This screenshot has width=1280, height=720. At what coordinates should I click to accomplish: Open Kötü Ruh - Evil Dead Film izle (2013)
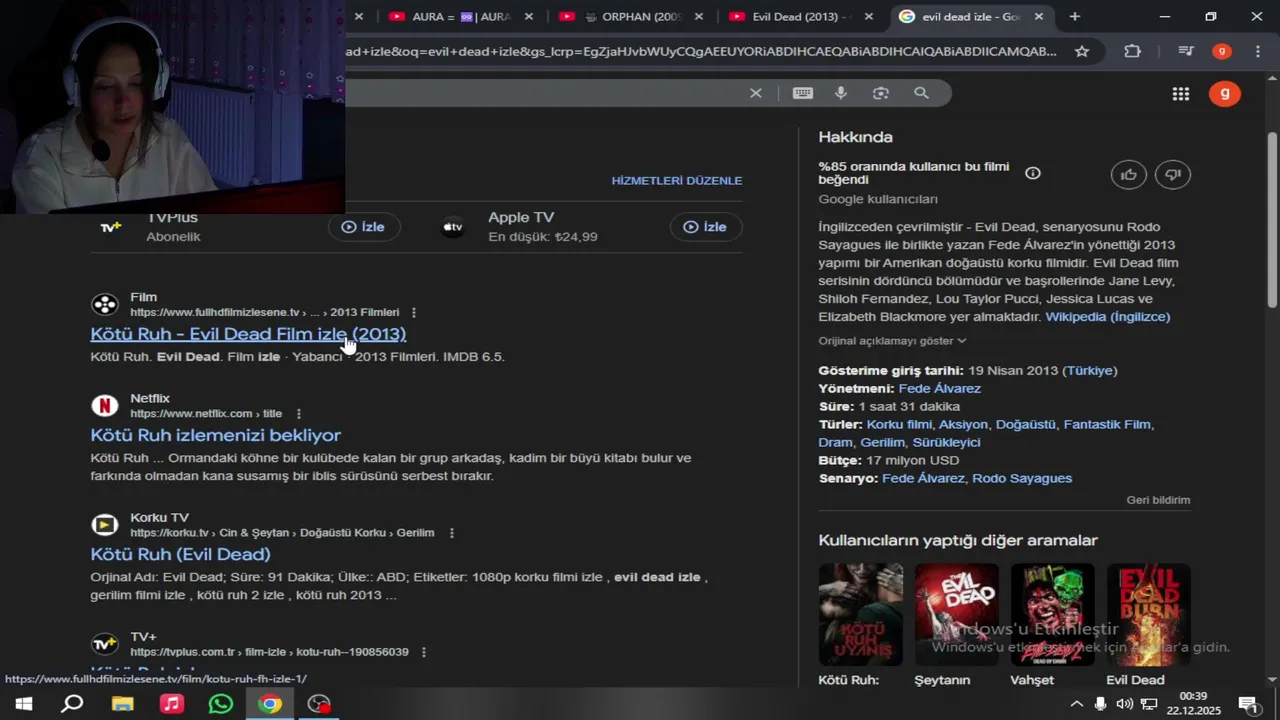(248, 334)
